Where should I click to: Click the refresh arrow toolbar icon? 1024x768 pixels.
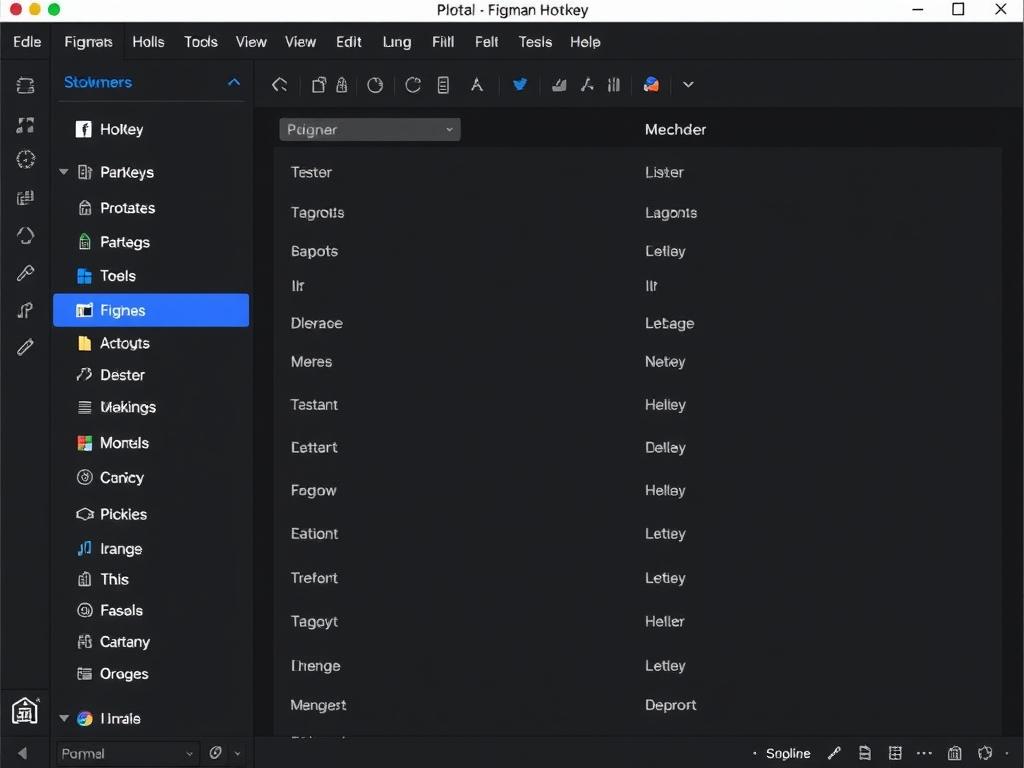(413, 85)
